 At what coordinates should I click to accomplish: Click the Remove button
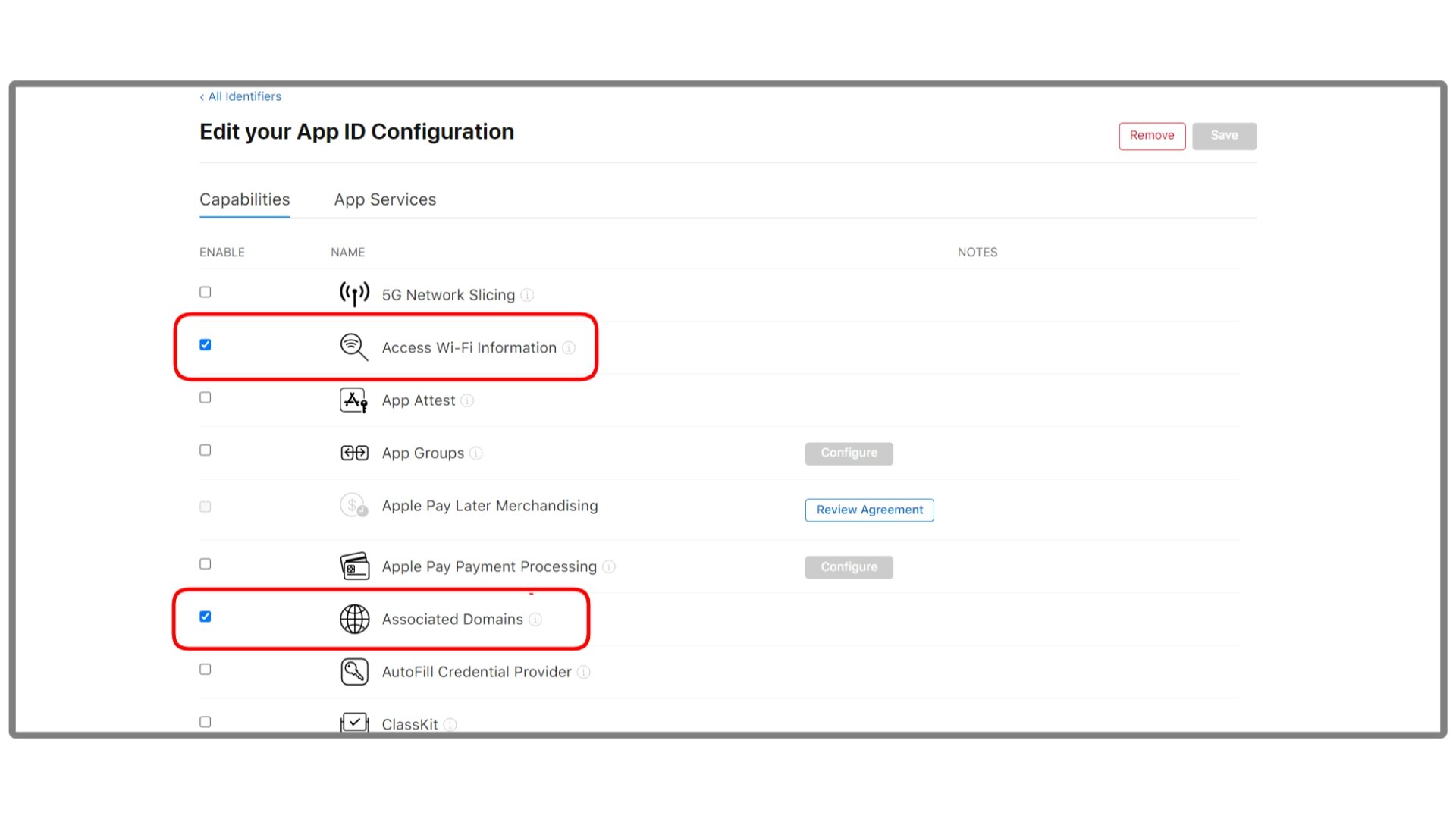(1151, 136)
